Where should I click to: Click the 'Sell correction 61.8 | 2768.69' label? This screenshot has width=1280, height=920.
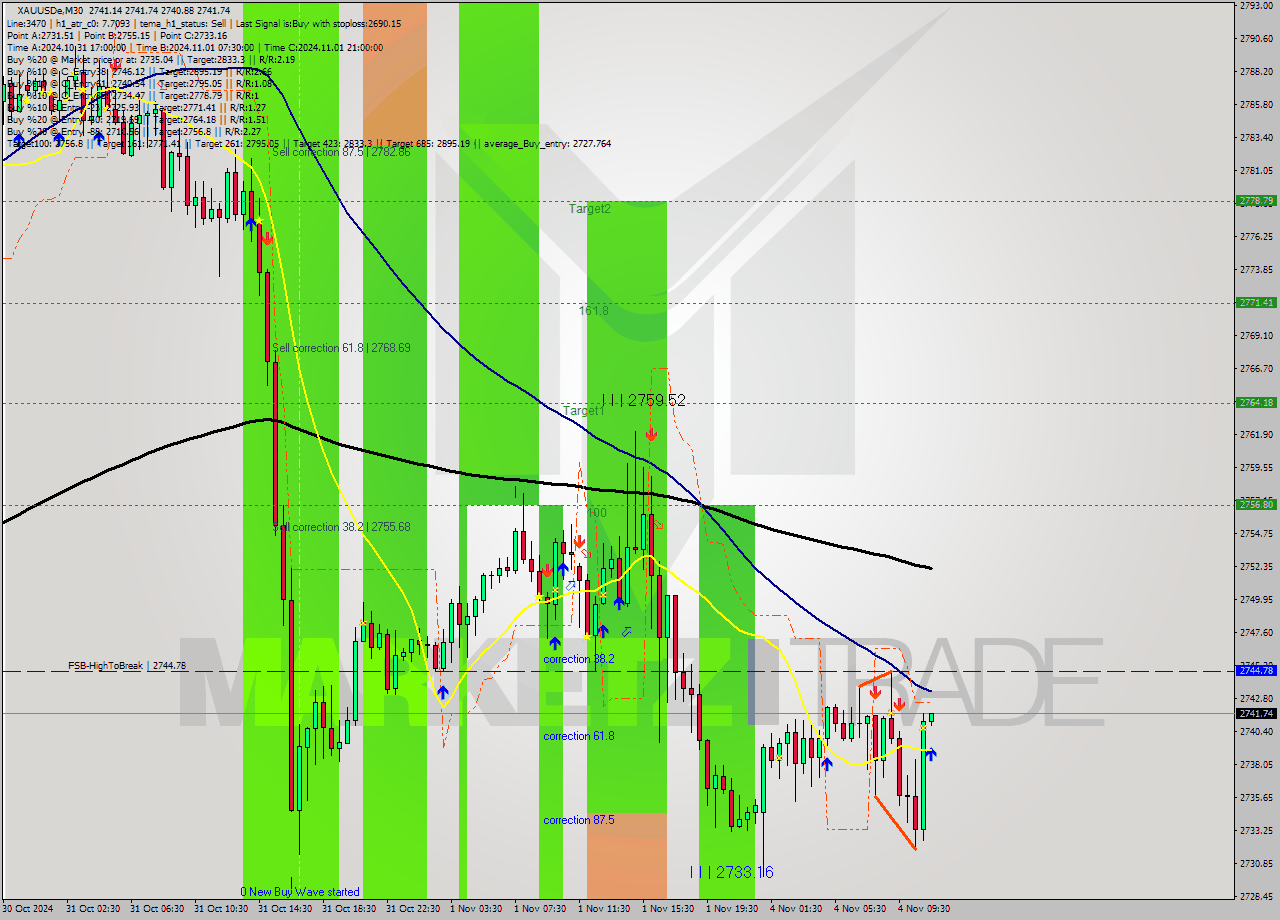[x=341, y=348]
